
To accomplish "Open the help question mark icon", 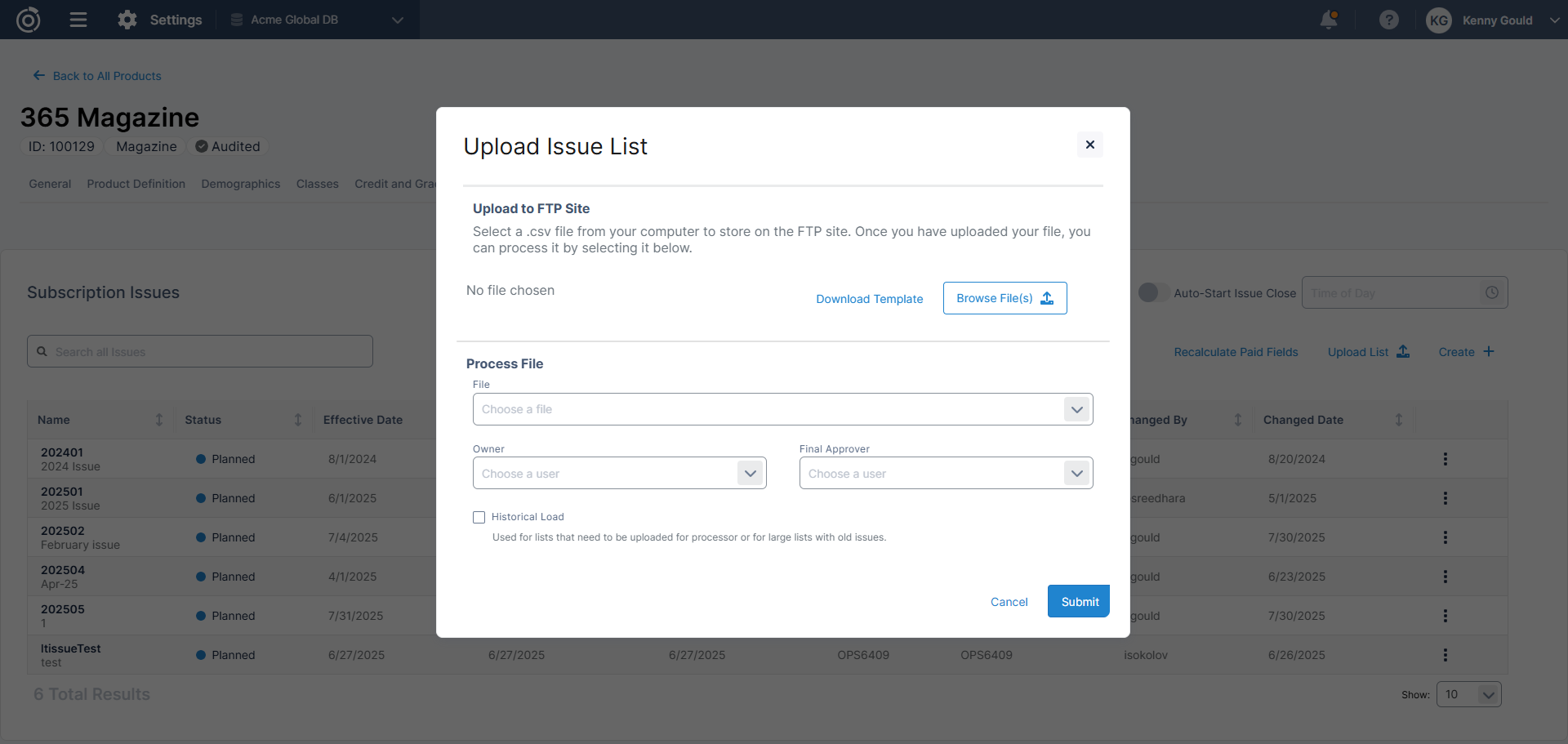I will (x=1388, y=20).
